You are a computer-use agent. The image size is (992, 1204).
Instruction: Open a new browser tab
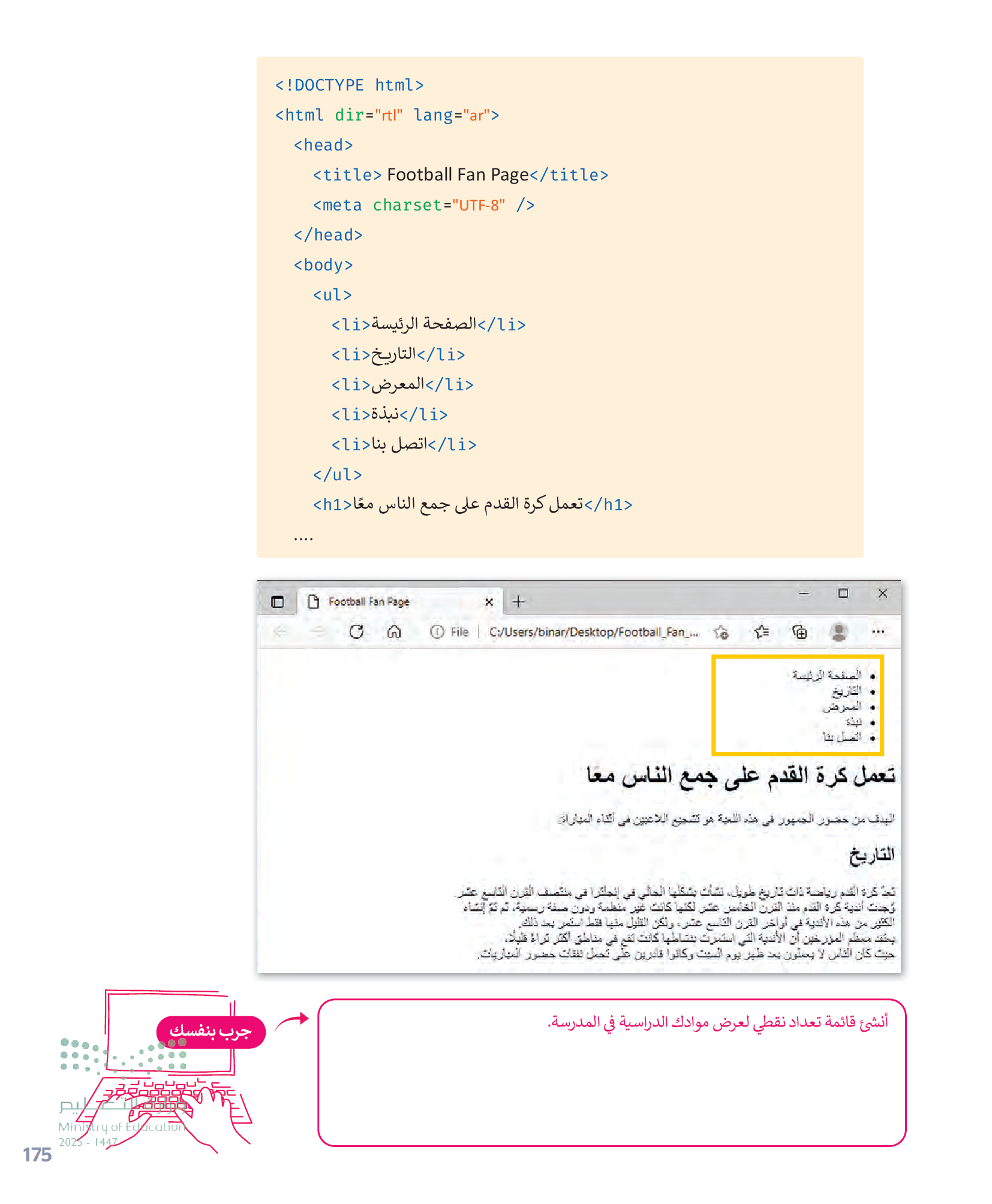tap(519, 601)
